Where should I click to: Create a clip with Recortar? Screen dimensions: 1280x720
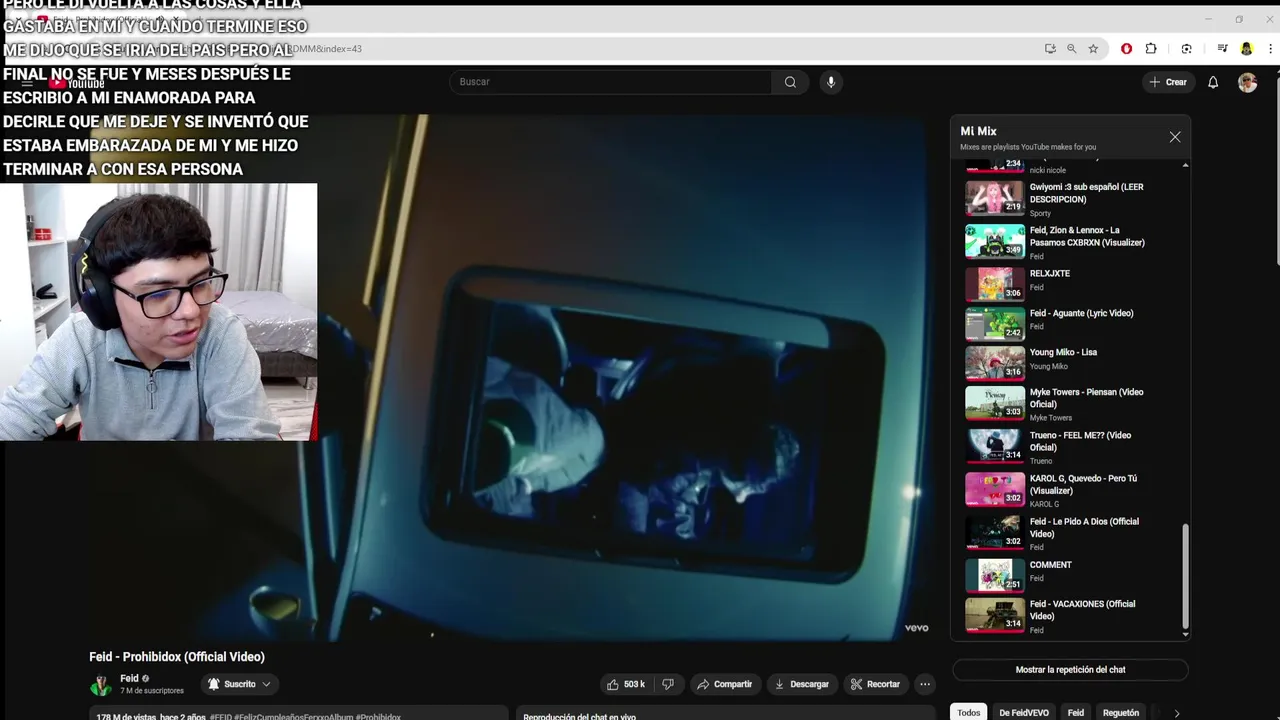pyautogui.click(x=875, y=684)
